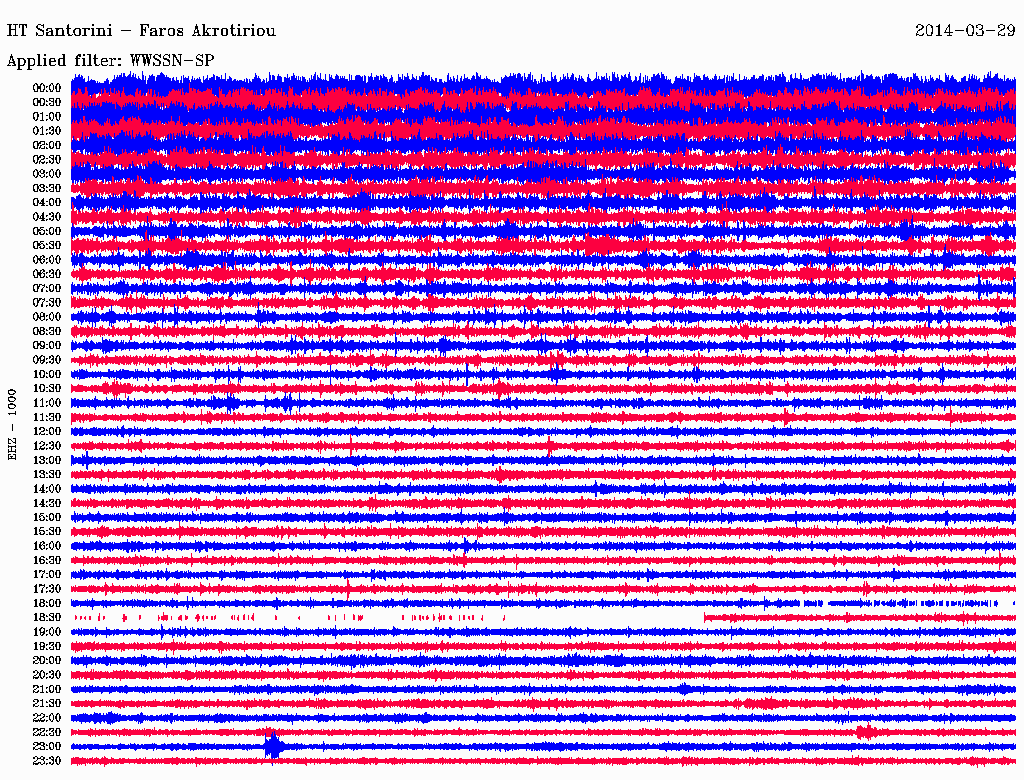Screen dimensions: 1024x780
Task: Select the 14:00 time label
Action: 46,489
